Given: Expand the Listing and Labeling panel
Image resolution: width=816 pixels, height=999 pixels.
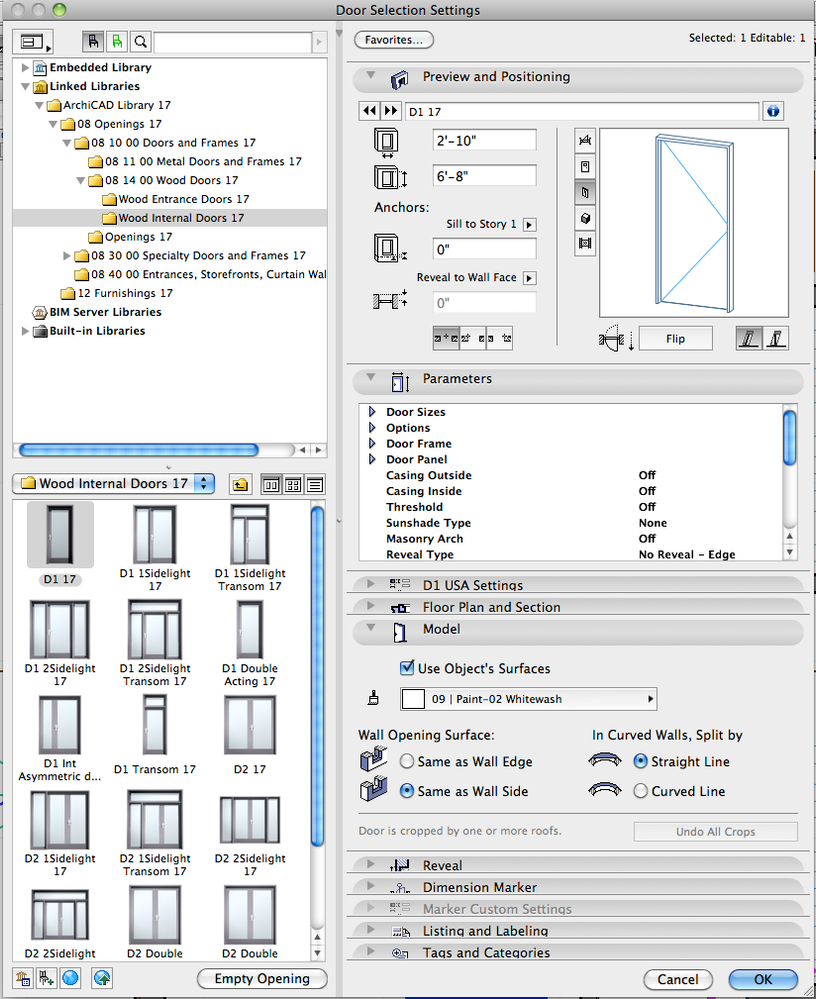Looking at the screenshot, I should pyautogui.click(x=371, y=929).
